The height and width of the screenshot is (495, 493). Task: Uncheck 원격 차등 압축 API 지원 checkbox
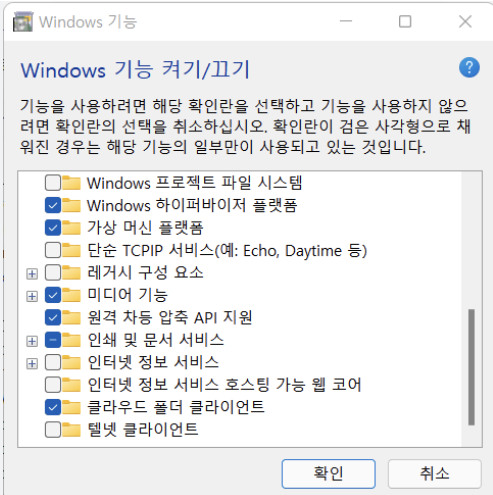pos(53,317)
